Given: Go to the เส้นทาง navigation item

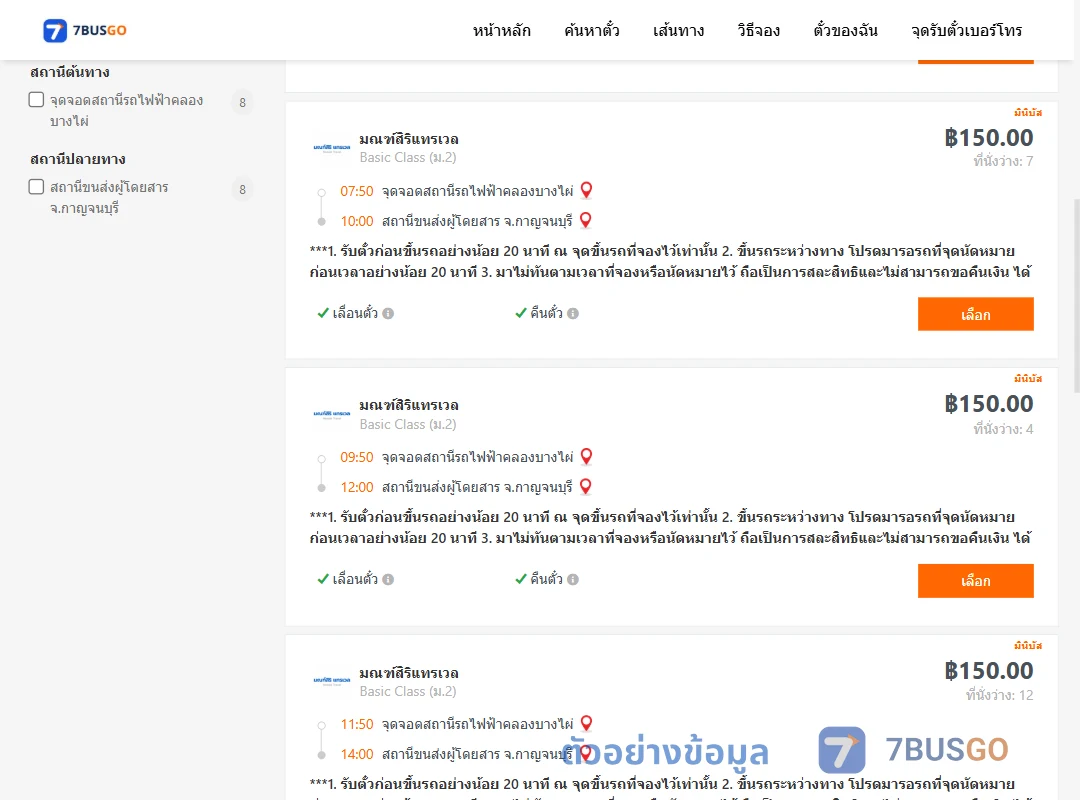Looking at the screenshot, I should click(678, 30).
